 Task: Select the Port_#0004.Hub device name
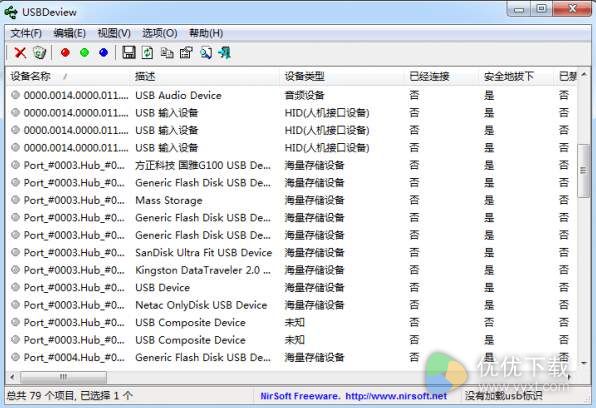point(74,357)
